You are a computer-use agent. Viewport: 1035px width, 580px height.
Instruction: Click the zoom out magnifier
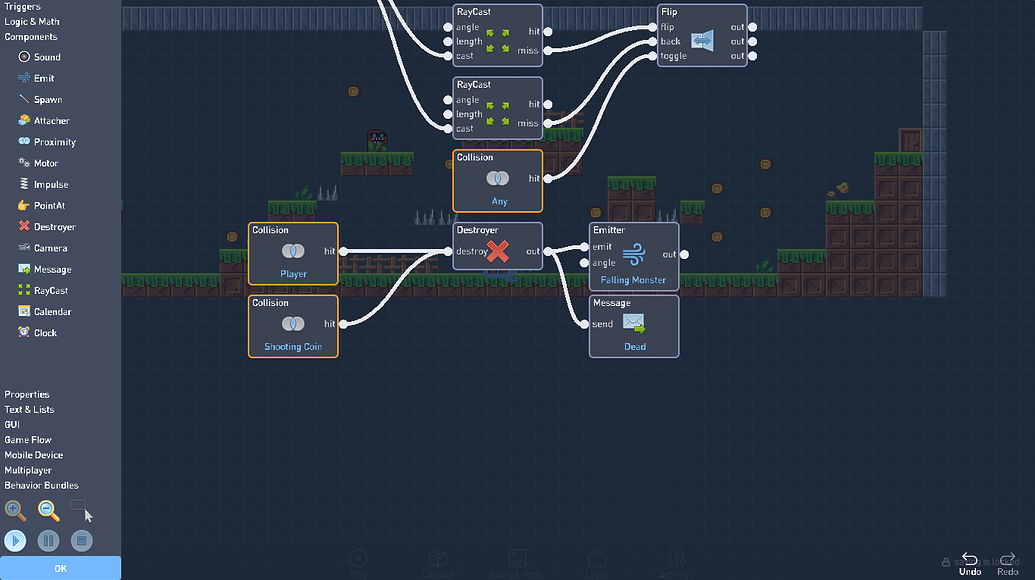coord(48,510)
